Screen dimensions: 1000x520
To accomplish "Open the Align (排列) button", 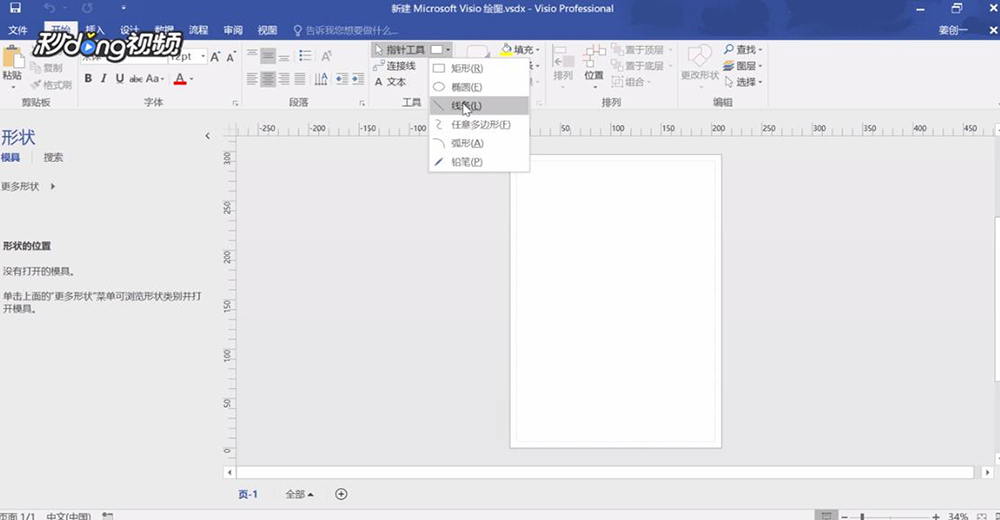I will point(563,66).
